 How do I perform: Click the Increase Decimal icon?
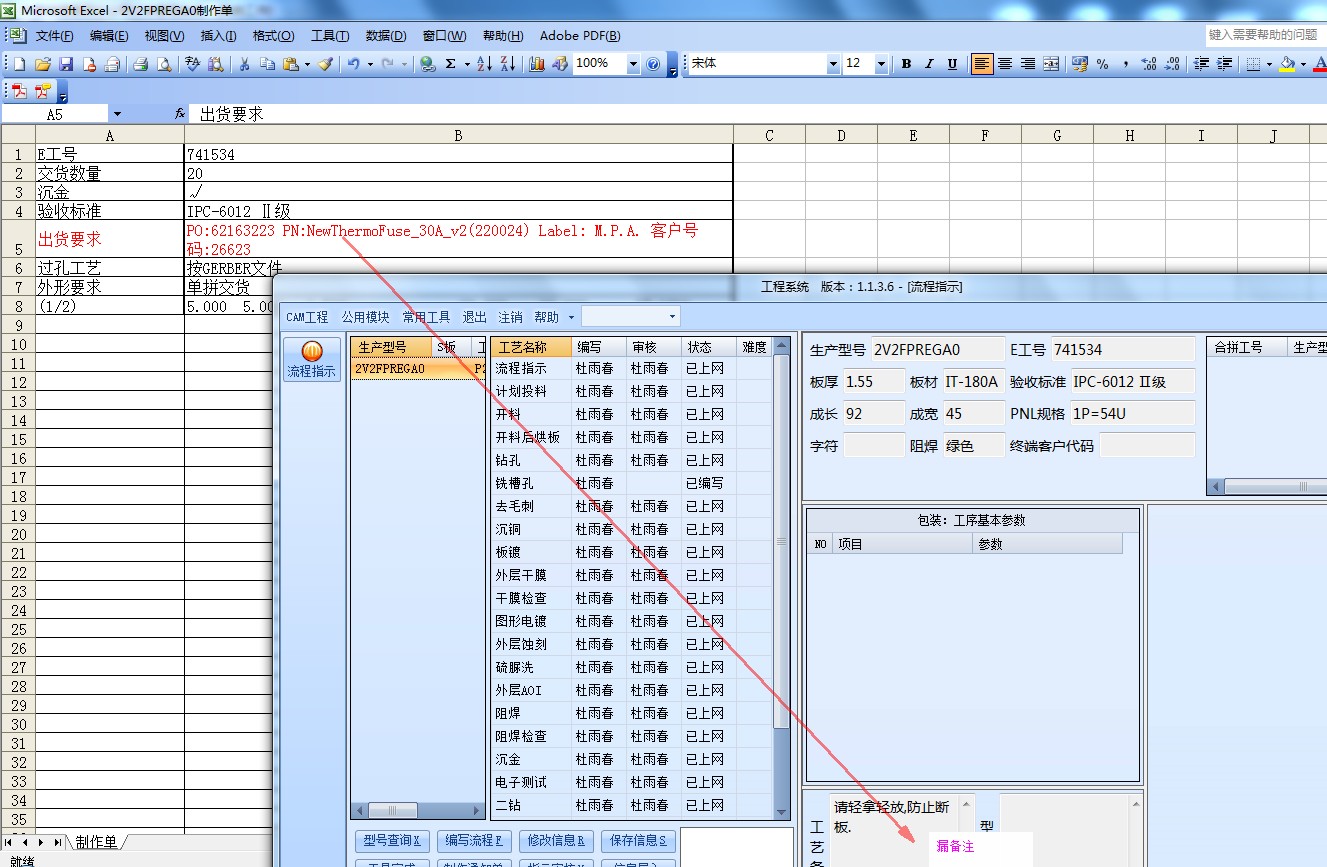(x=1149, y=64)
